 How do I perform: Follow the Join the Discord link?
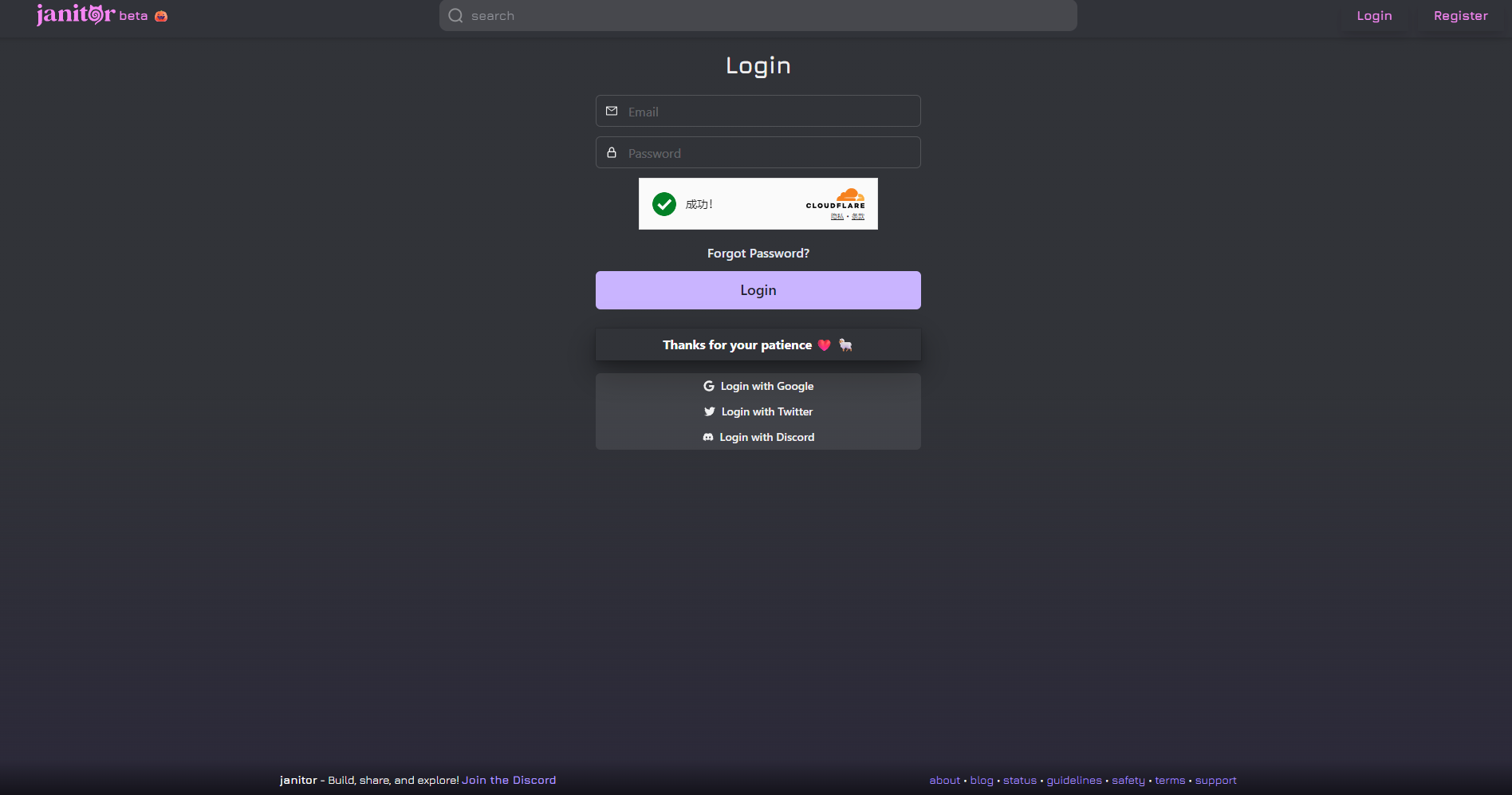(x=509, y=780)
